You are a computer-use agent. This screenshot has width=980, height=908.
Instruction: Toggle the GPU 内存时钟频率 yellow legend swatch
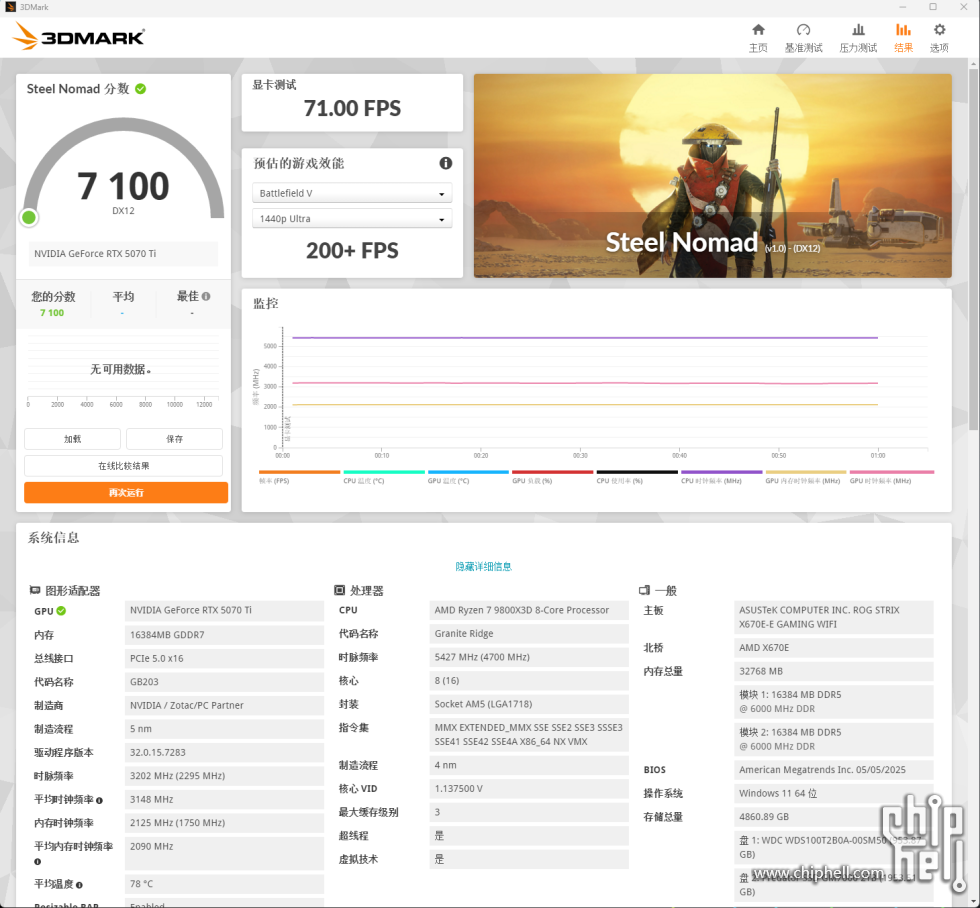click(806, 472)
